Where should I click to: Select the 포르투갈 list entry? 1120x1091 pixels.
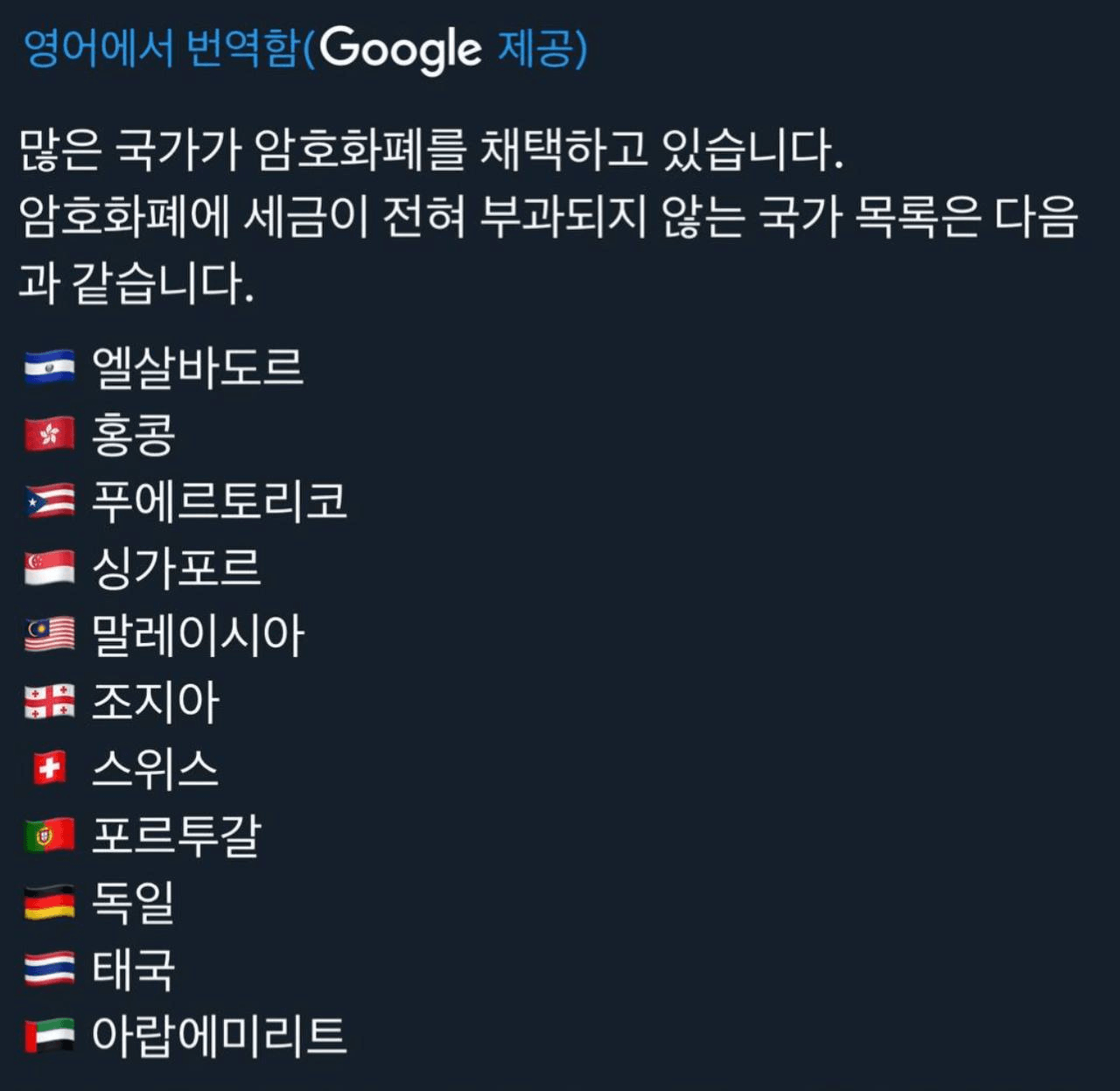pos(177,836)
